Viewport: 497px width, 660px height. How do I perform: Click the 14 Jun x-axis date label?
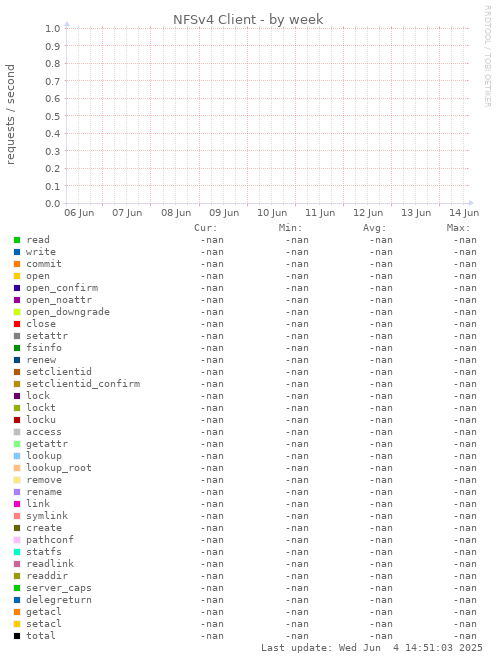pyautogui.click(x=464, y=213)
